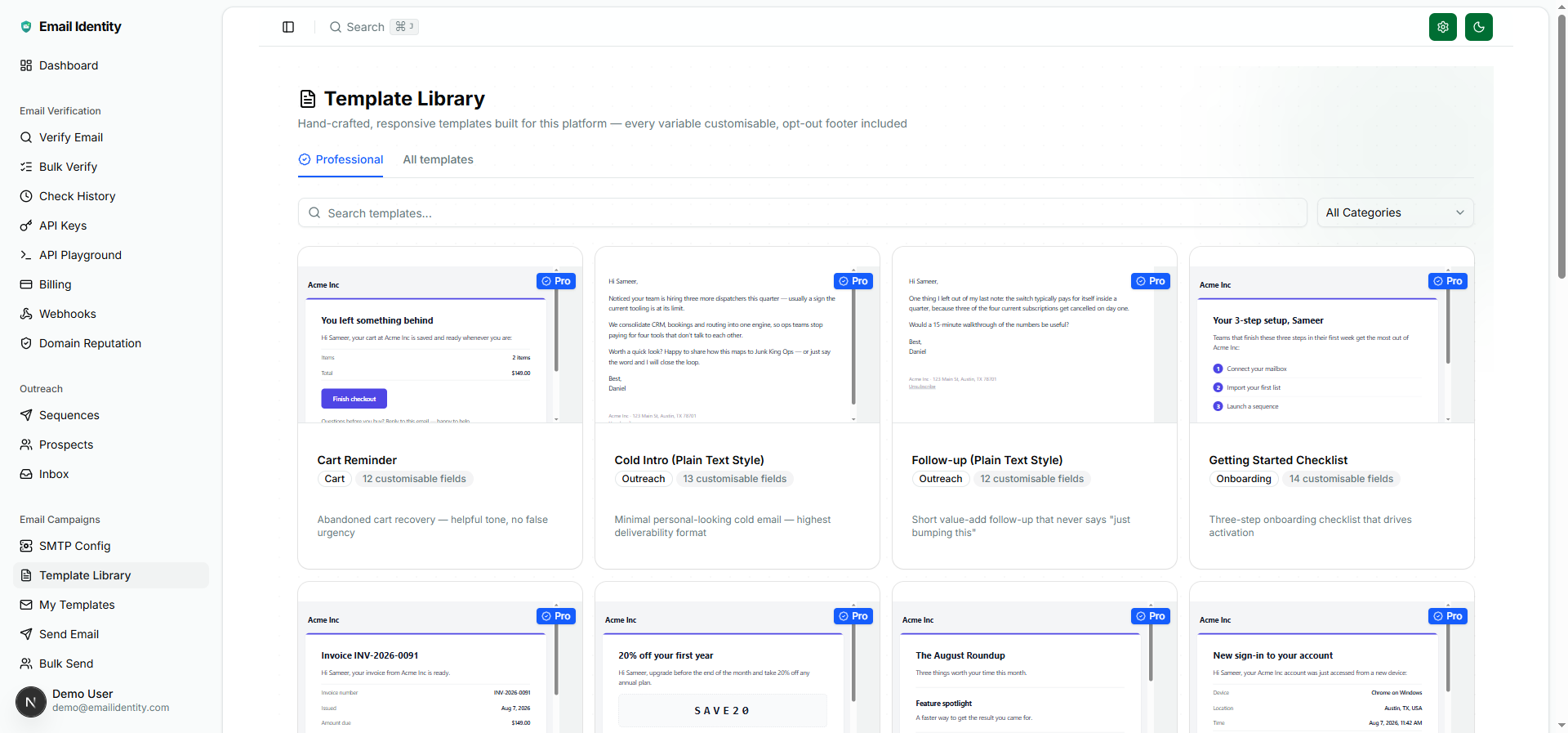1568x733 pixels.
Task: Switch to the All templates tab
Action: [x=438, y=159]
